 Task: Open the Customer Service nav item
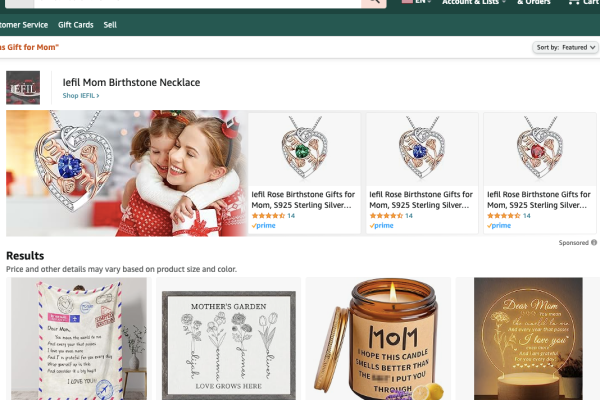[24, 25]
